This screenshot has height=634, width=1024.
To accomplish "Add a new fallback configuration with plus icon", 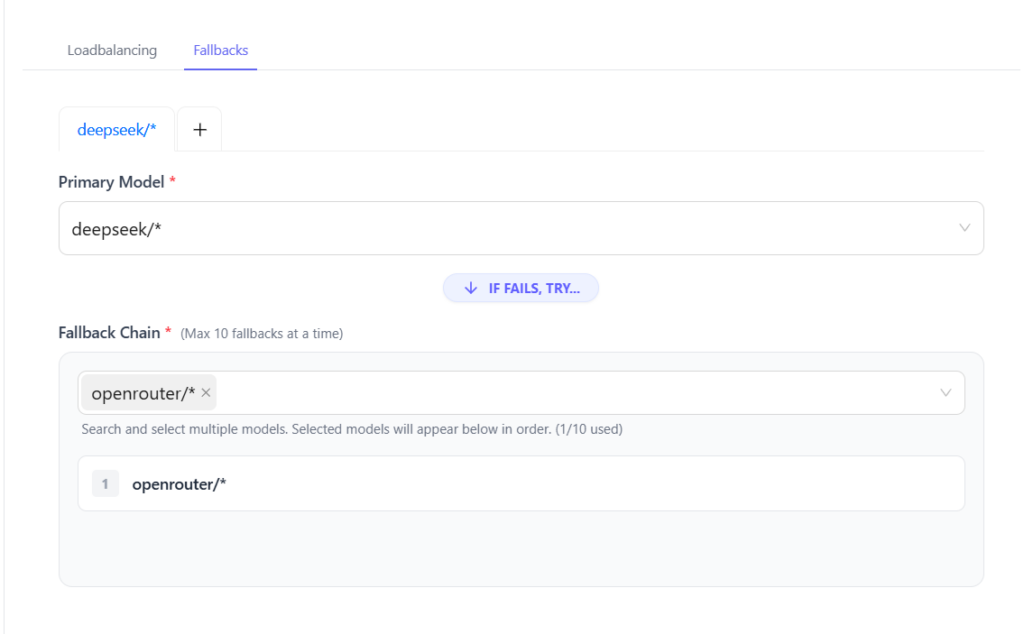I will [200, 130].
